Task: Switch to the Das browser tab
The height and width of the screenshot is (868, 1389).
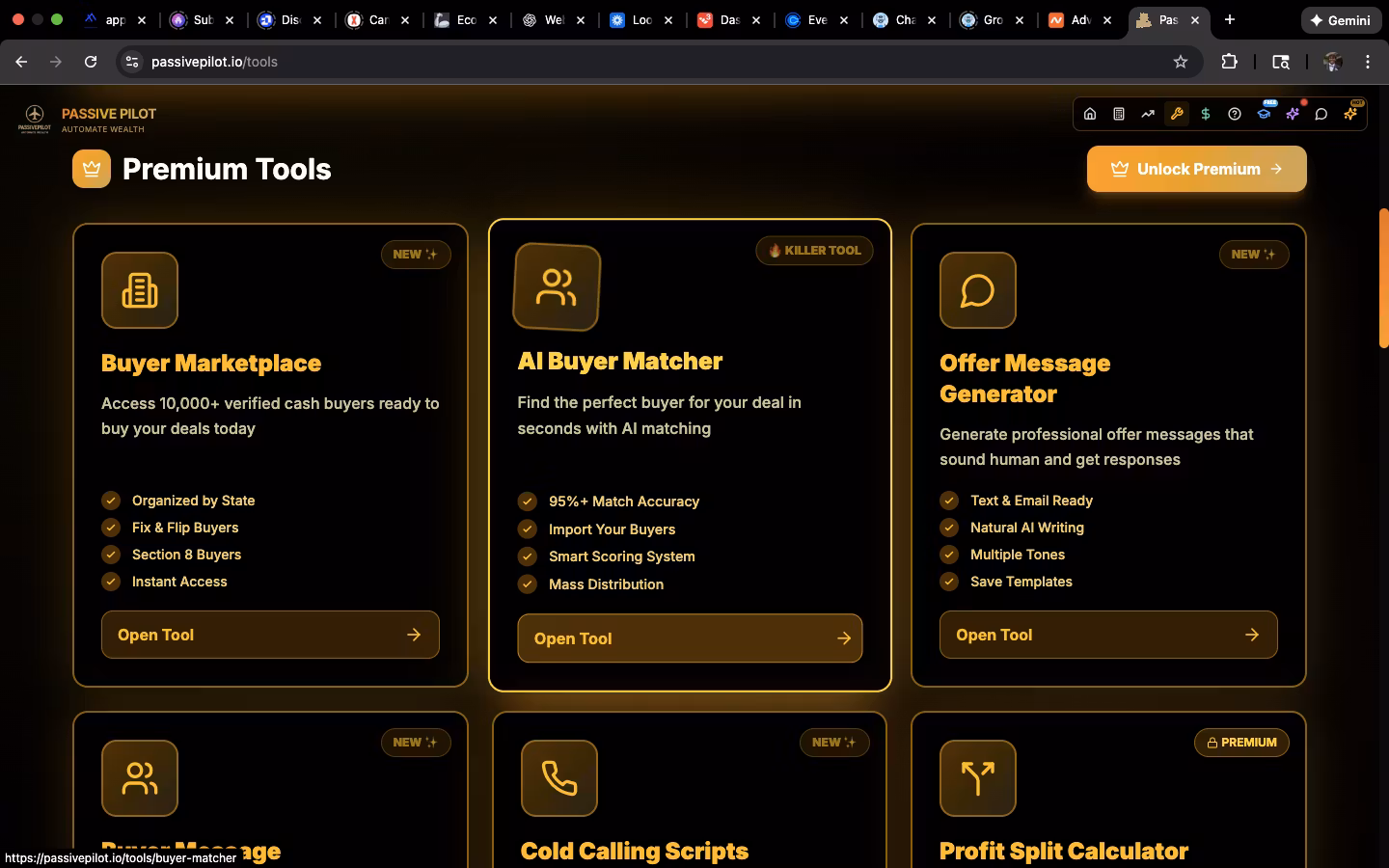Action: [728, 19]
